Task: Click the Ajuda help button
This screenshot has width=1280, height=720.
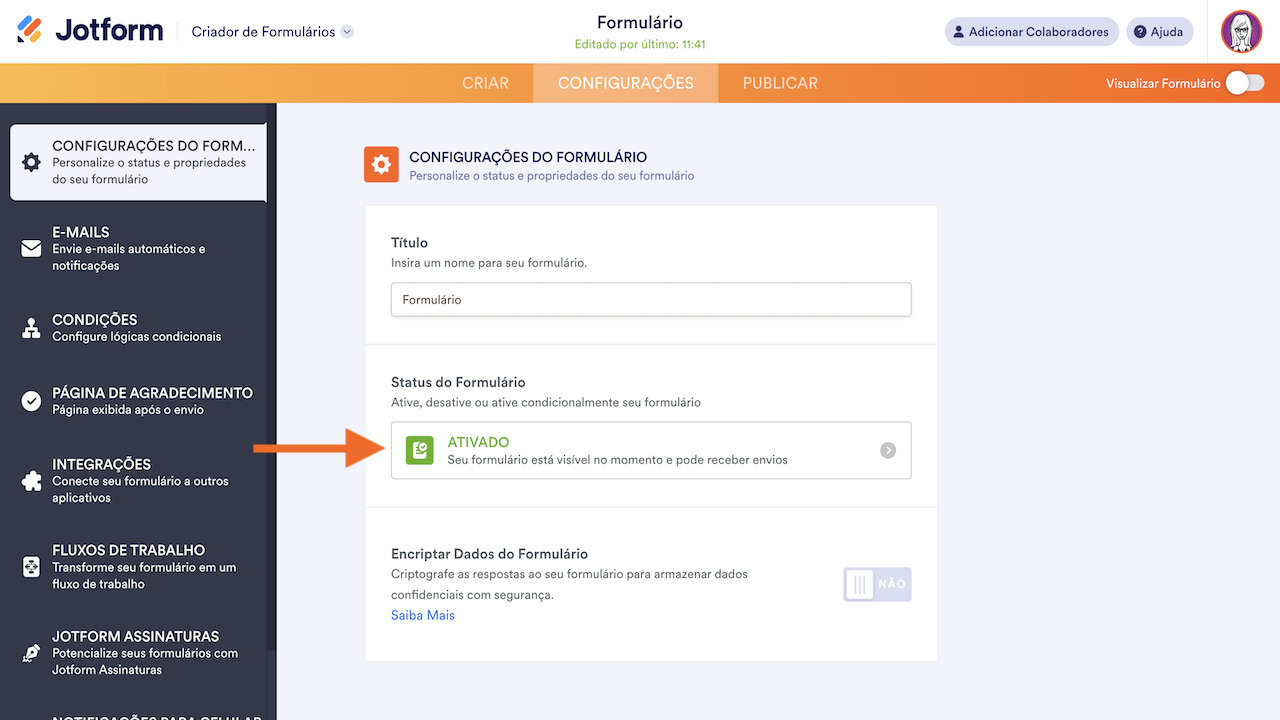Action: [1159, 32]
